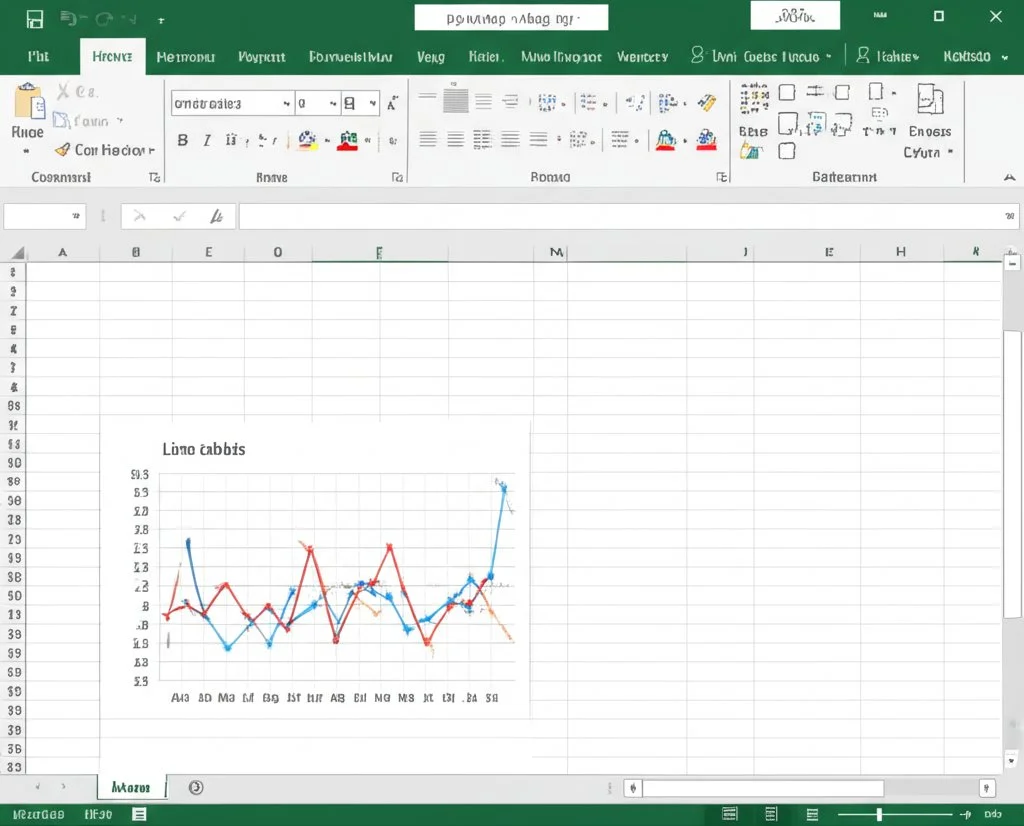
Task: Click the lightbulb tell-me search icon
Action: pyautogui.click(x=697, y=56)
